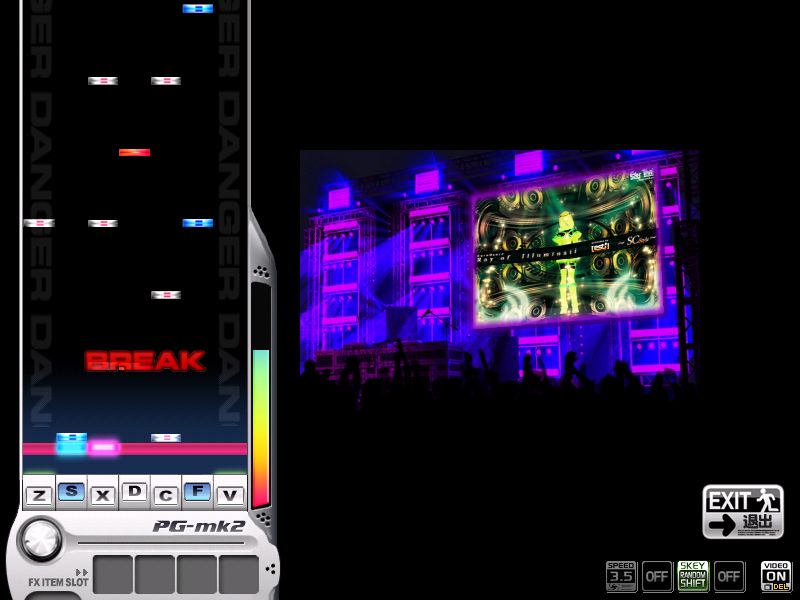
Task: Select the last FX item slot
Action: 239,574
